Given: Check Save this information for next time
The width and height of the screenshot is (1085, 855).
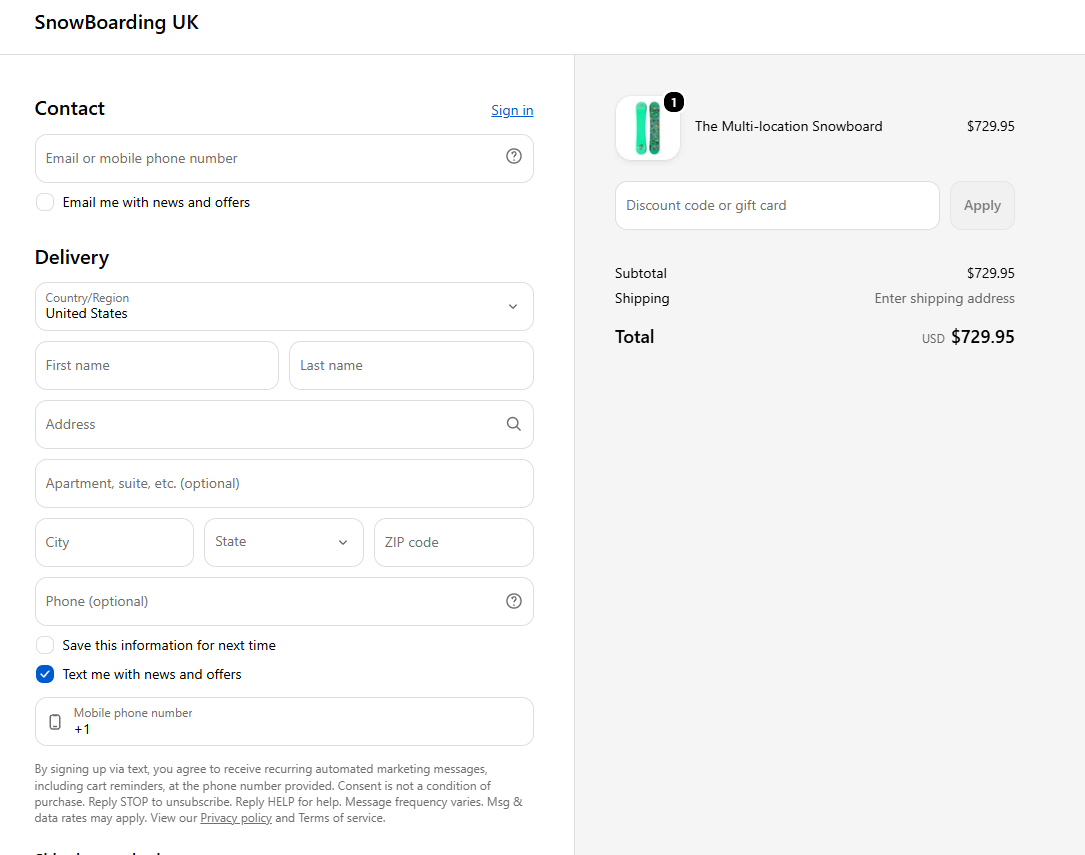Looking at the screenshot, I should coord(45,645).
